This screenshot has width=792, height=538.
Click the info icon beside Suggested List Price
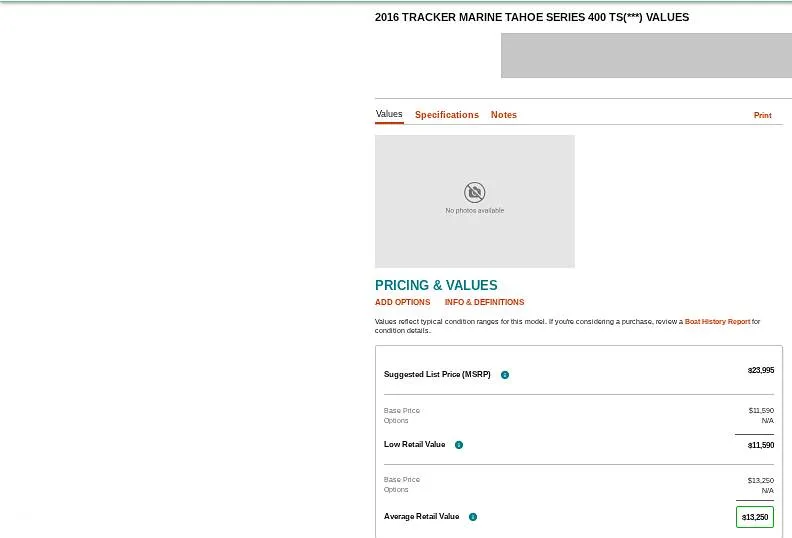point(505,375)
